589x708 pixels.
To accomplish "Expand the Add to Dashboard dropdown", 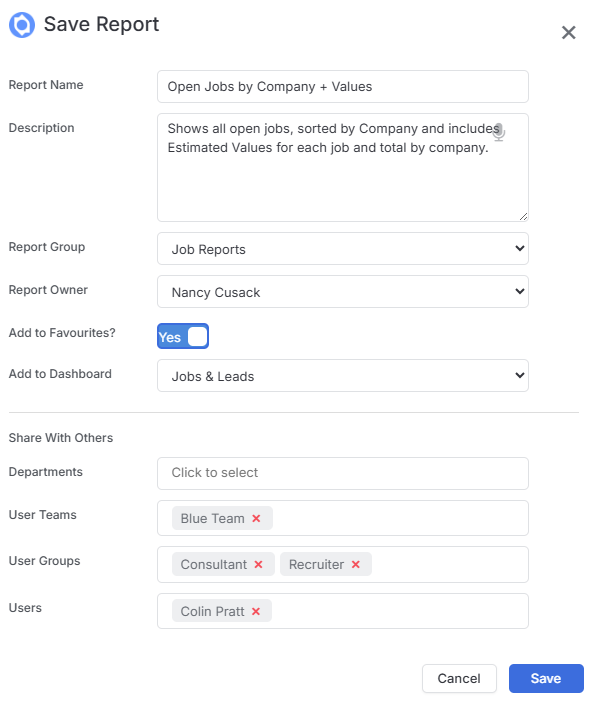I will [x=343, y=376].
